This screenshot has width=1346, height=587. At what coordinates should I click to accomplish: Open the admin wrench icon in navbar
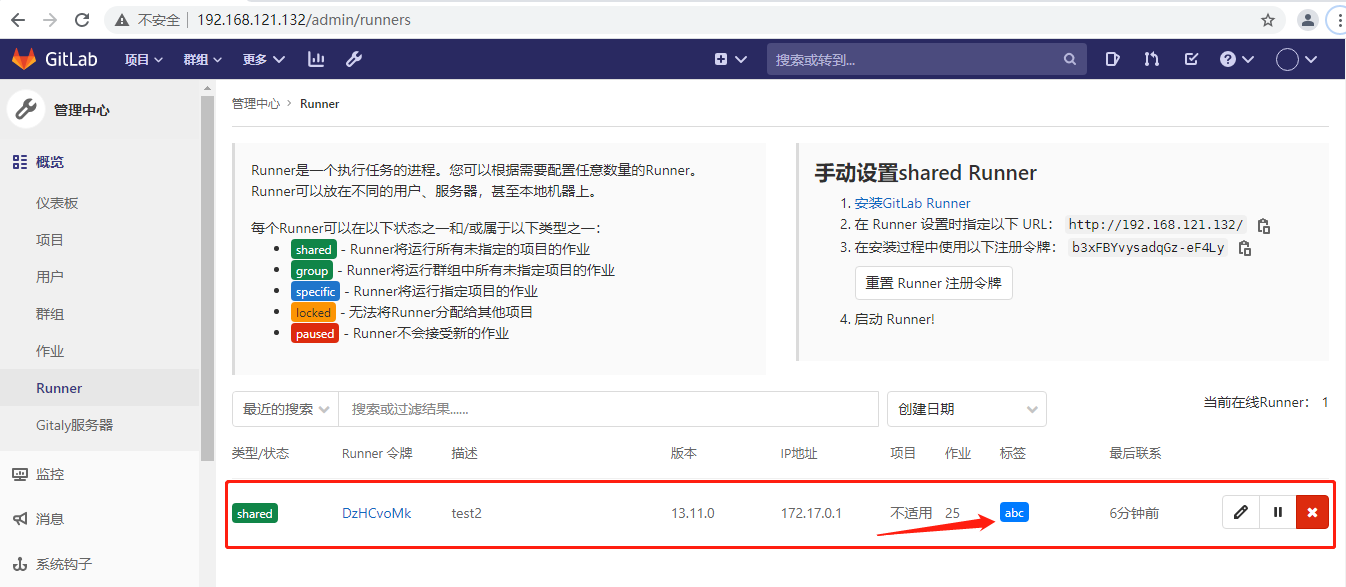pyautogui.click(x=353, y=59)
